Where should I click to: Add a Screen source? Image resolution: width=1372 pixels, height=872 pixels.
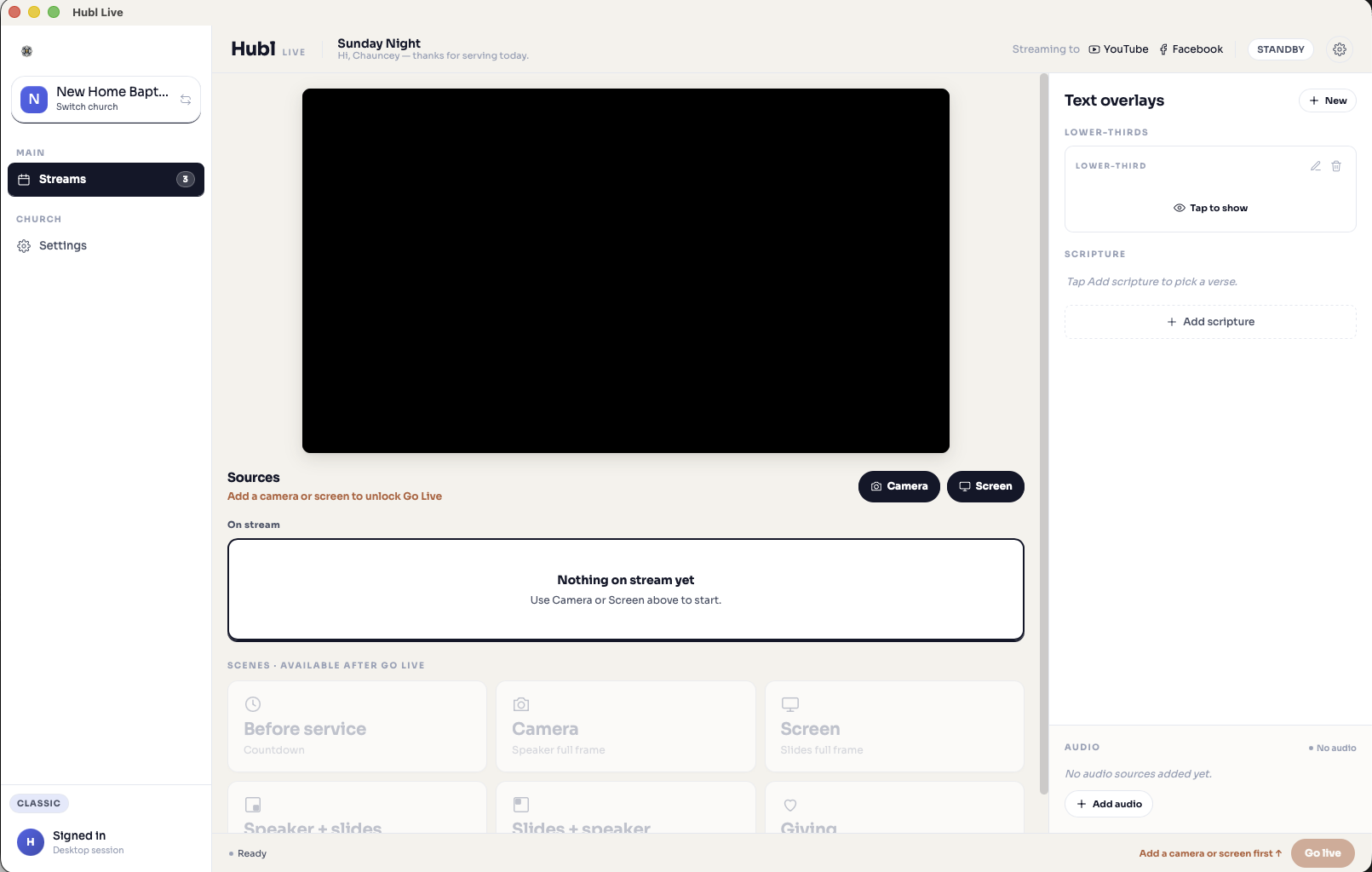(x=985, y=486)
